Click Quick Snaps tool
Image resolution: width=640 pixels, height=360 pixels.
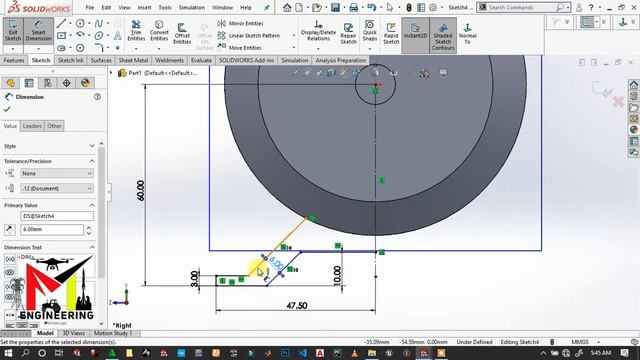point(370,31)
